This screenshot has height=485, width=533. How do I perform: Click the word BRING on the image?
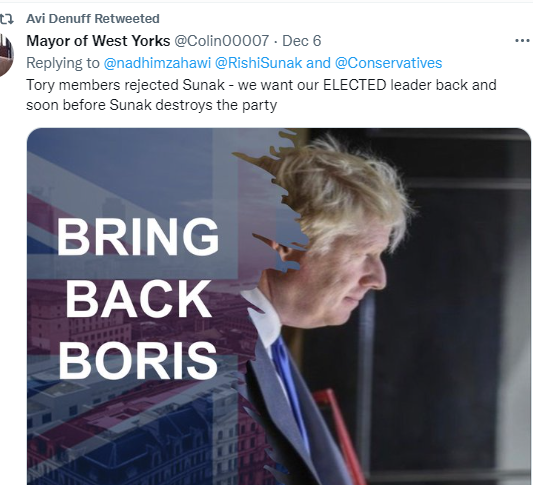coord(138,237)
